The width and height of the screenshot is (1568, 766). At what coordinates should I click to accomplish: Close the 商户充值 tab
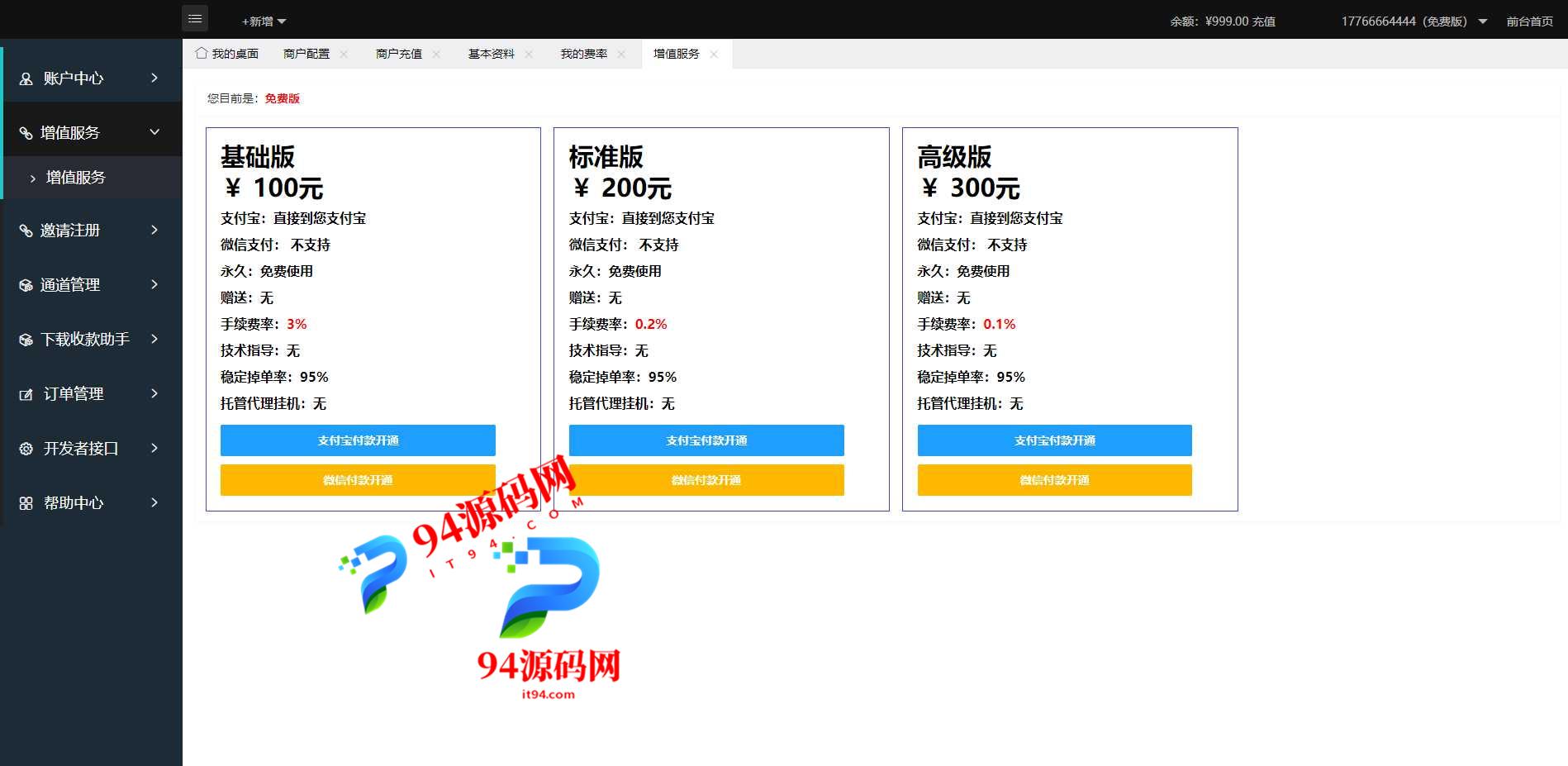pos(436,54)
